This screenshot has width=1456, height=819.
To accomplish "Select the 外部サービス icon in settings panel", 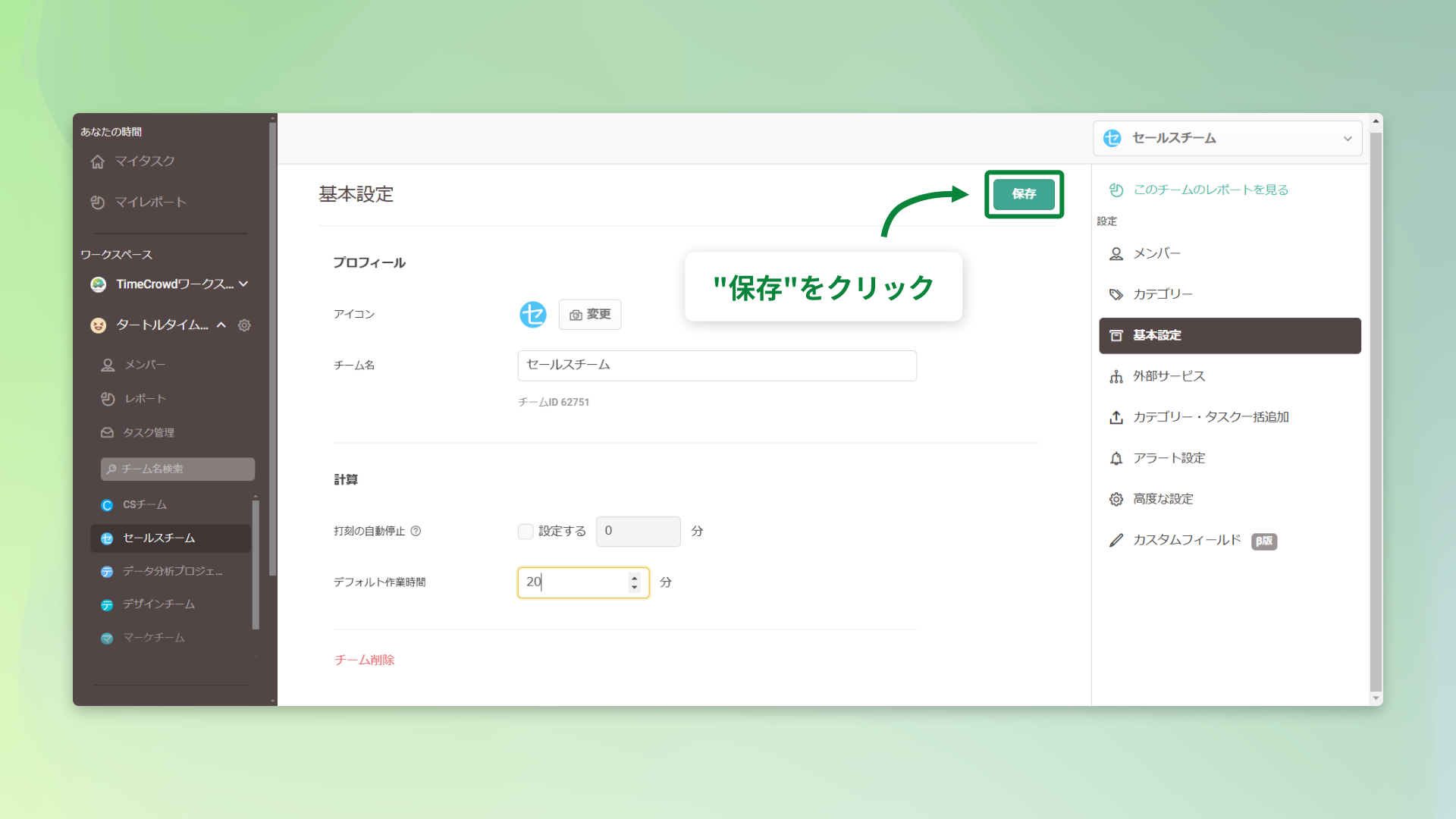I will tap(1116, 376).
